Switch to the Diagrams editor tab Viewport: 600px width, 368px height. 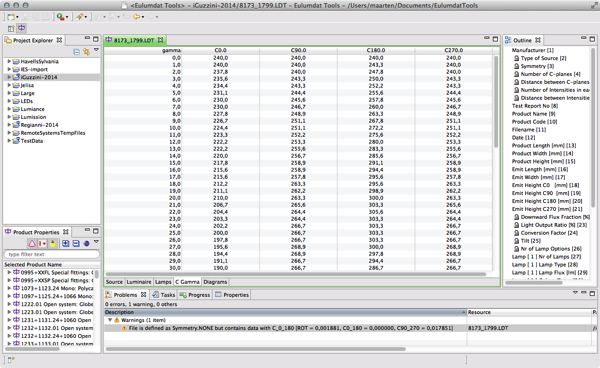pyautogui.click(x=215, y=282)
